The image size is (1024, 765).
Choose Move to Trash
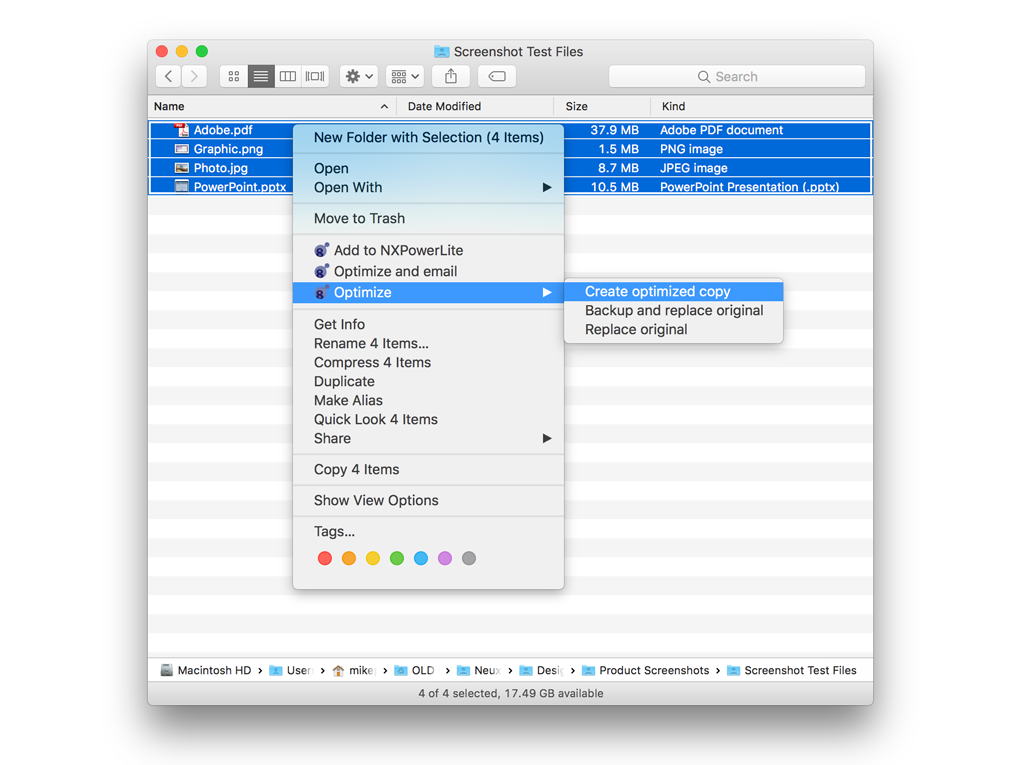coord(428,218)
